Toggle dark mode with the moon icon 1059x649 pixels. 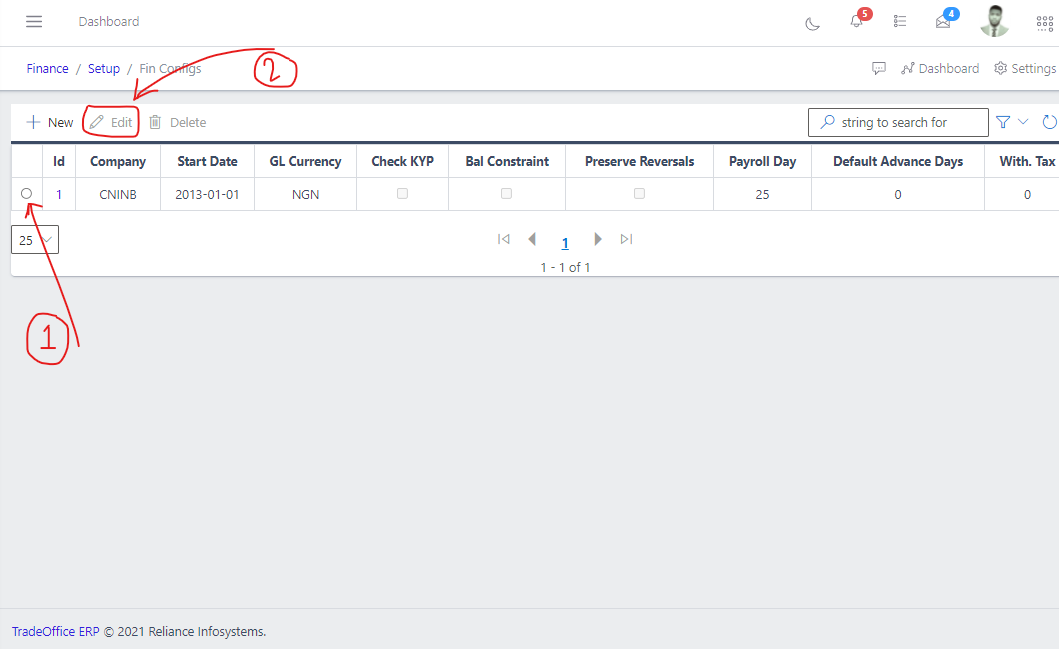[812, 22]
